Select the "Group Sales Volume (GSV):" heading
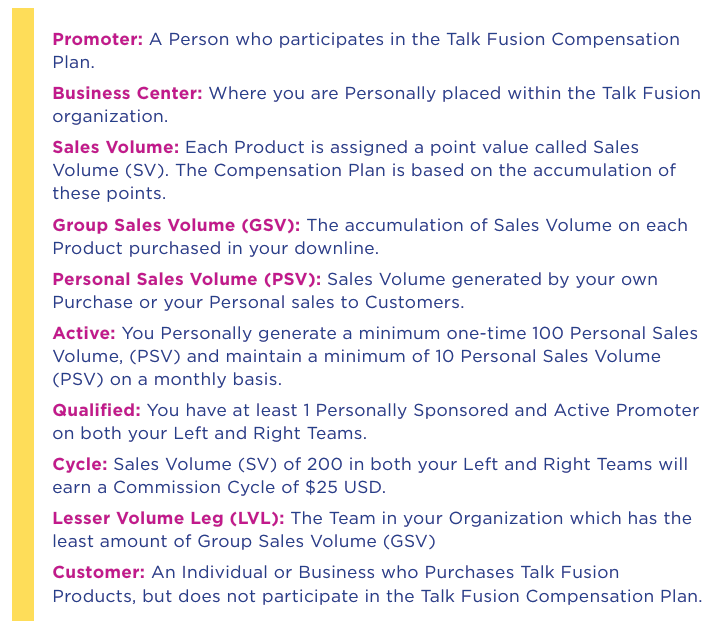Image resolution: width=713 pixels, height=631 pixels. [x=176, y=225]
